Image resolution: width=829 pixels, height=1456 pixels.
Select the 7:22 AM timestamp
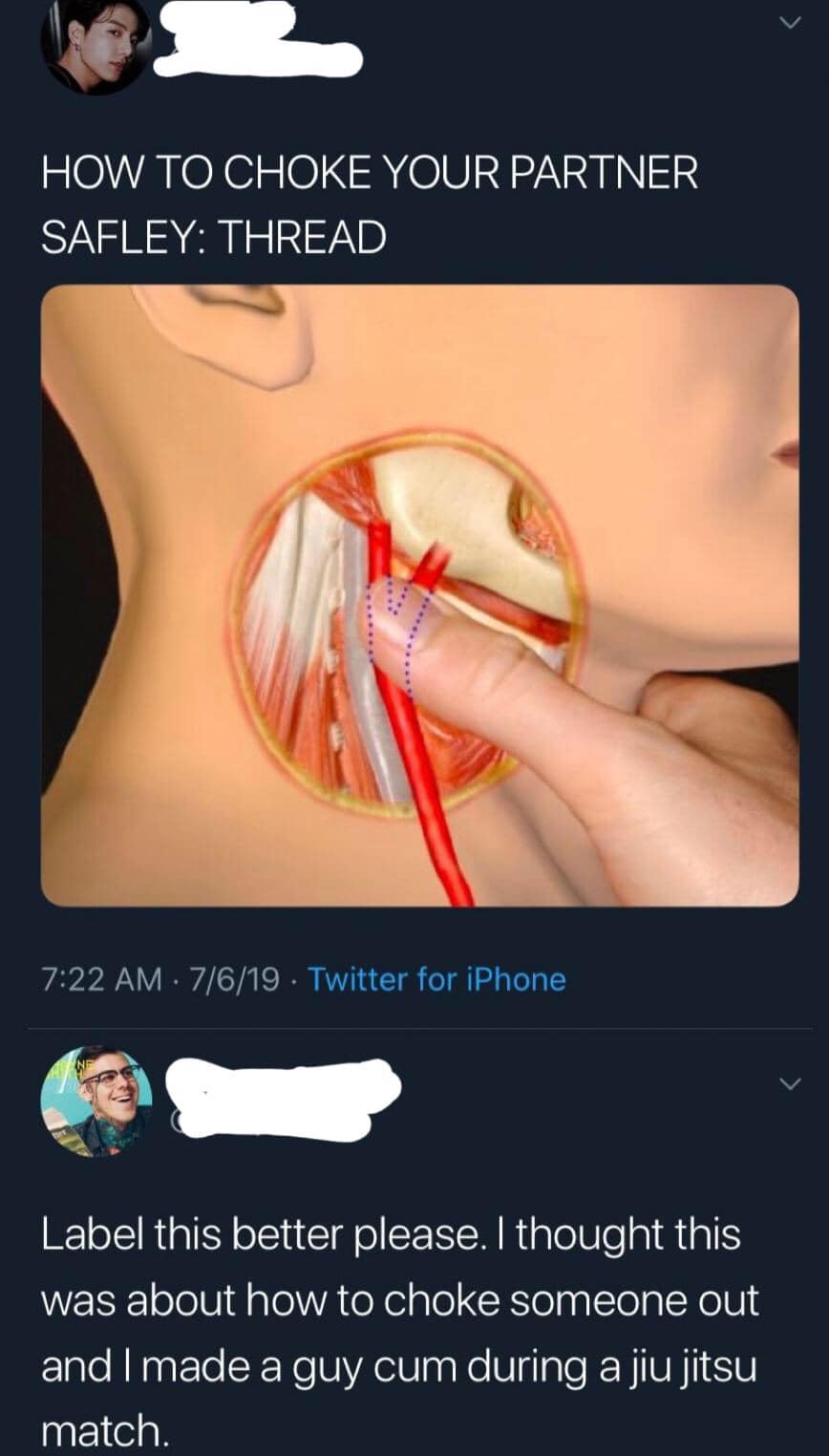101,979
